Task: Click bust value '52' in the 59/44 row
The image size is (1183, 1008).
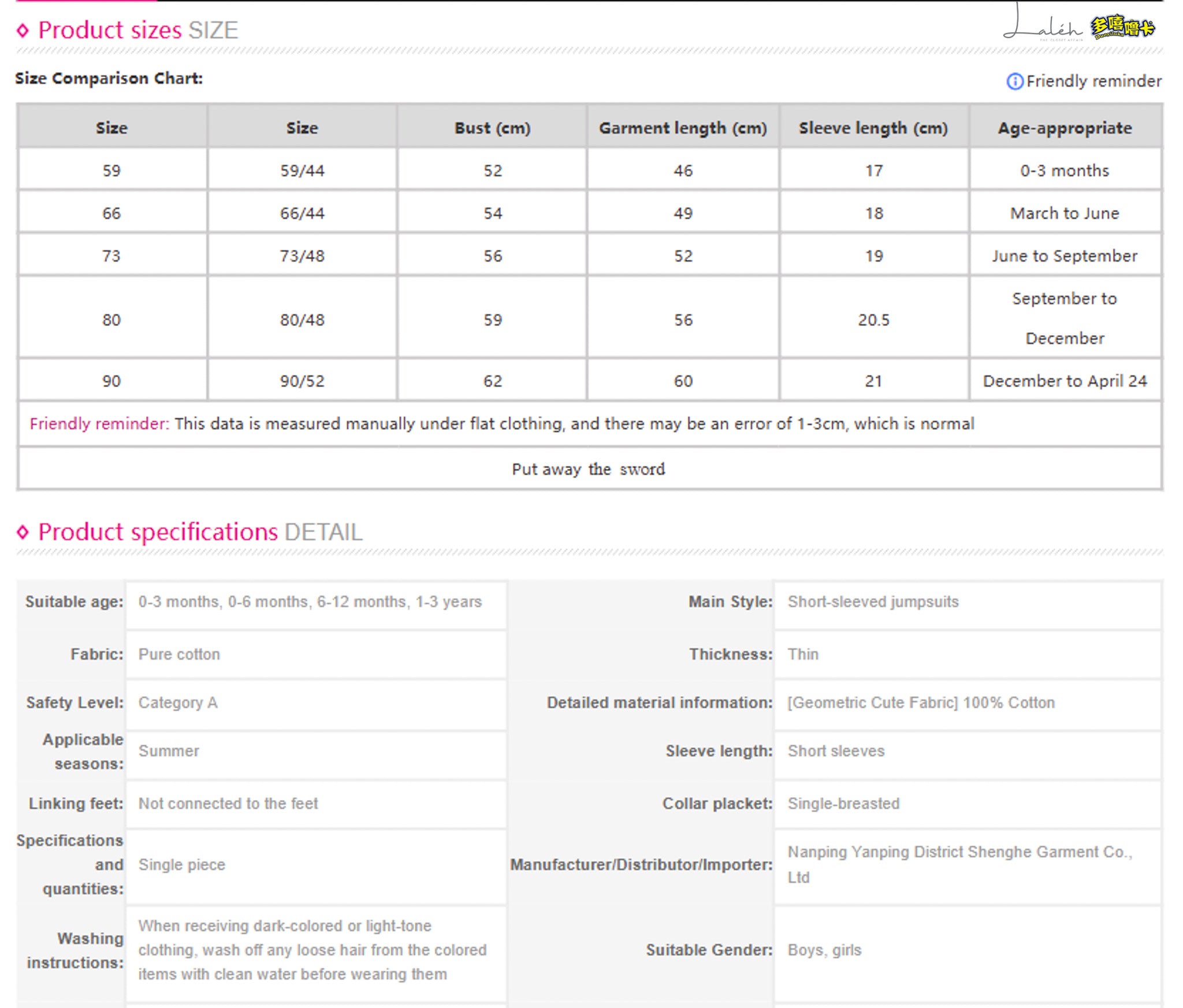Action: tap(493, 170)
